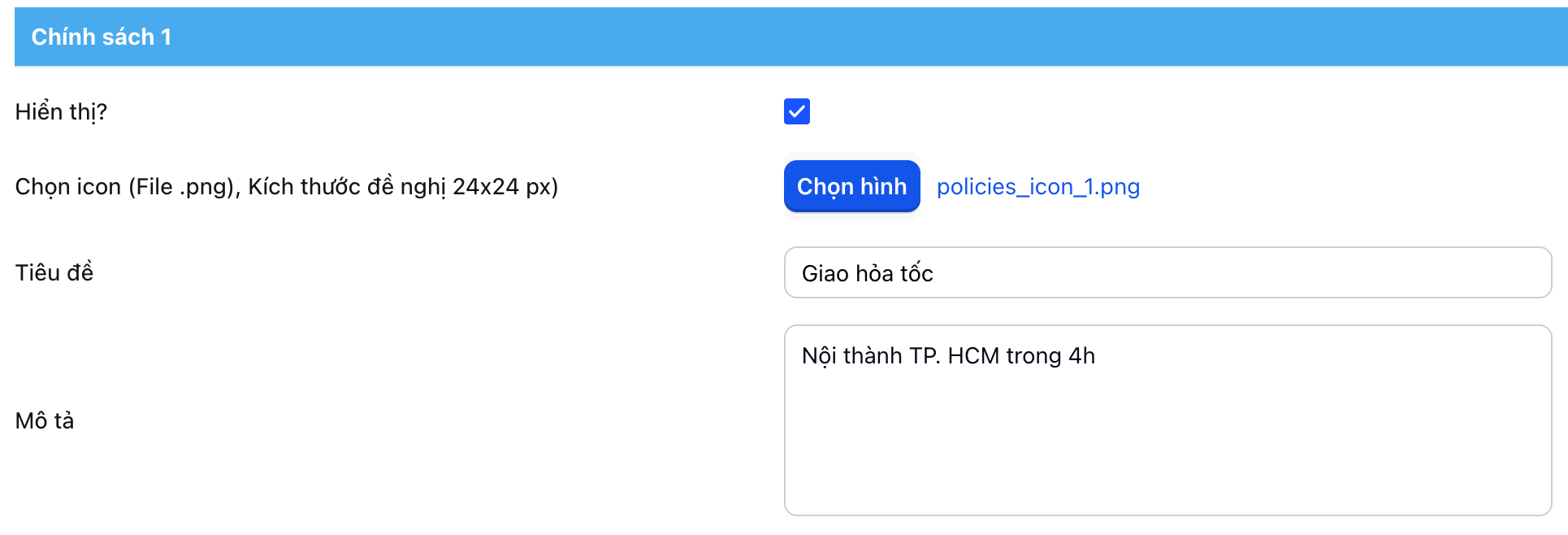Click the "Giao hỏa tốc" text
The height and width of the screenshot is (535, 1568).
(867, 273)
